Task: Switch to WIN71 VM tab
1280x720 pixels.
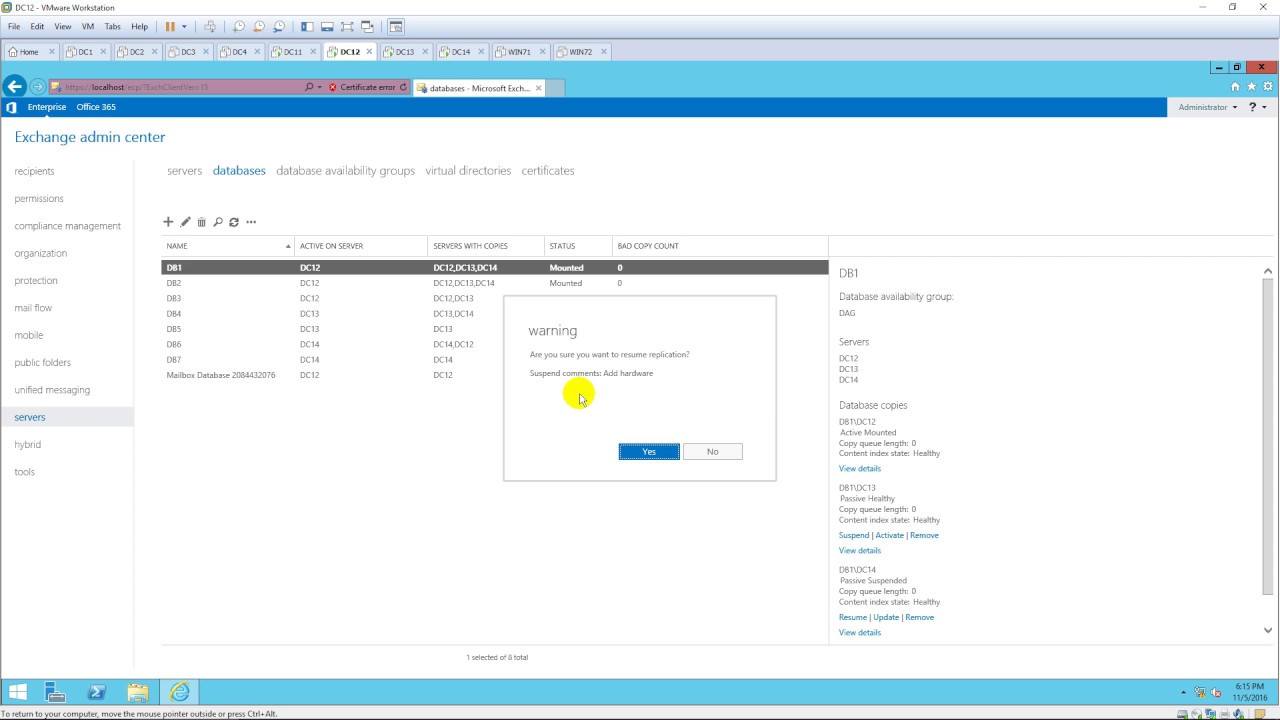Action: [519, 52]
